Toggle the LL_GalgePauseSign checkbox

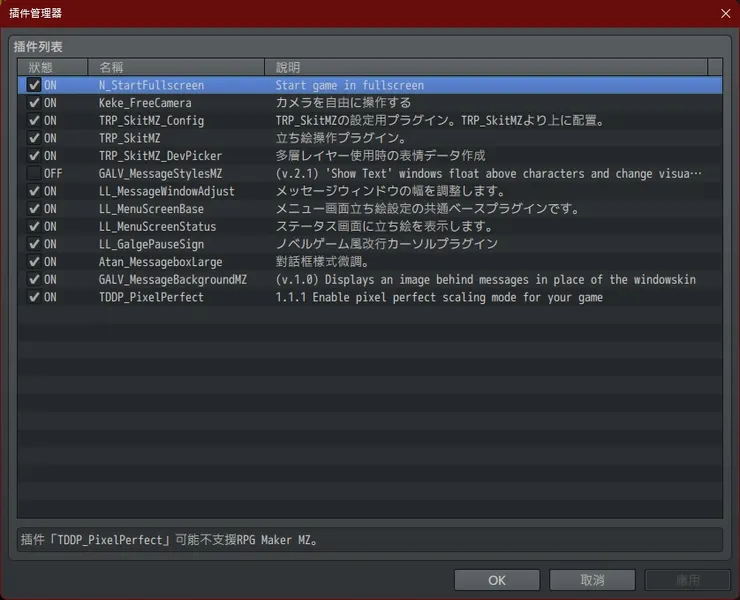[x=34, y=244]
